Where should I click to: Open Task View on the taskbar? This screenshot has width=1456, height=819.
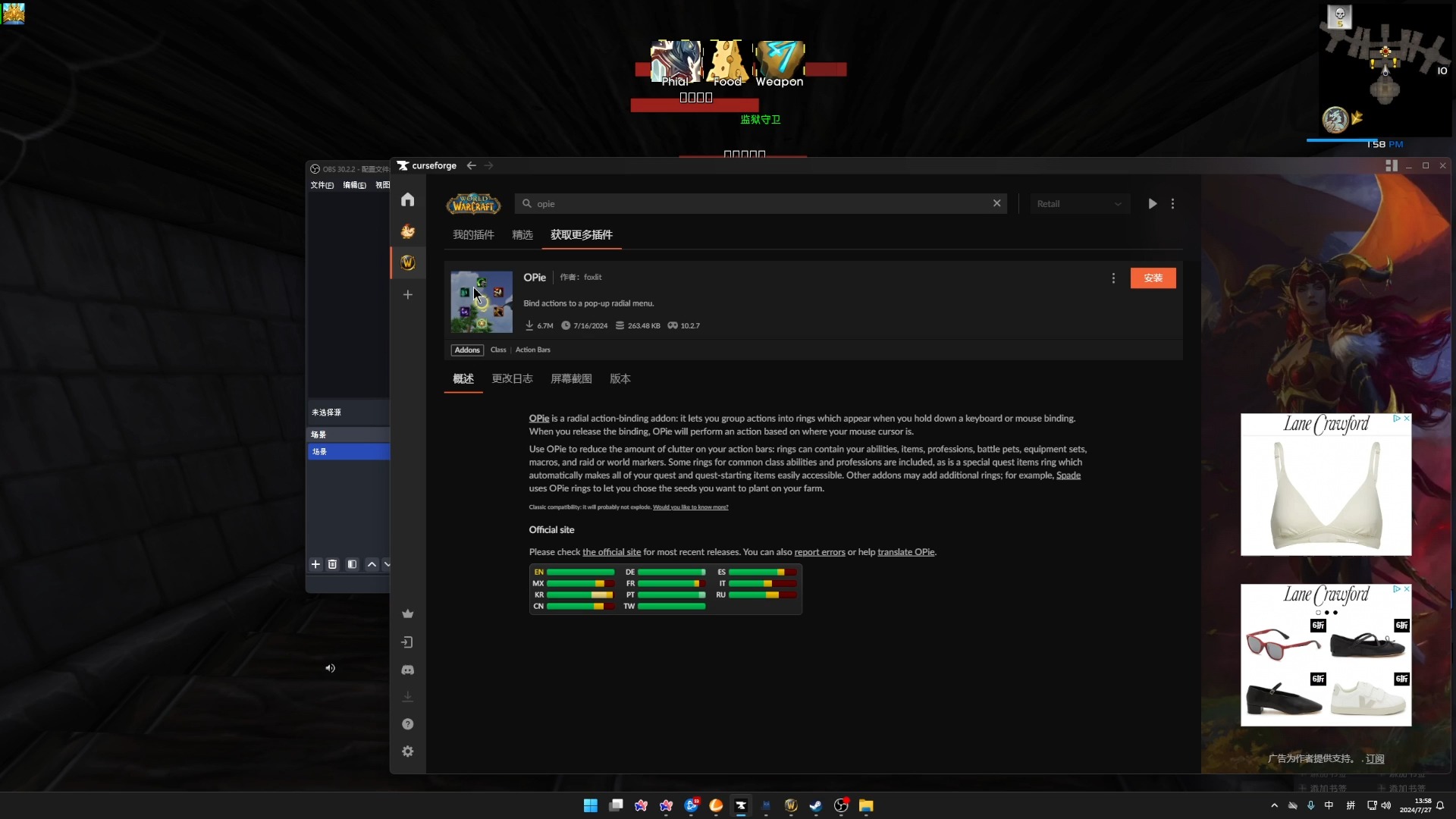tap(616, 805)
